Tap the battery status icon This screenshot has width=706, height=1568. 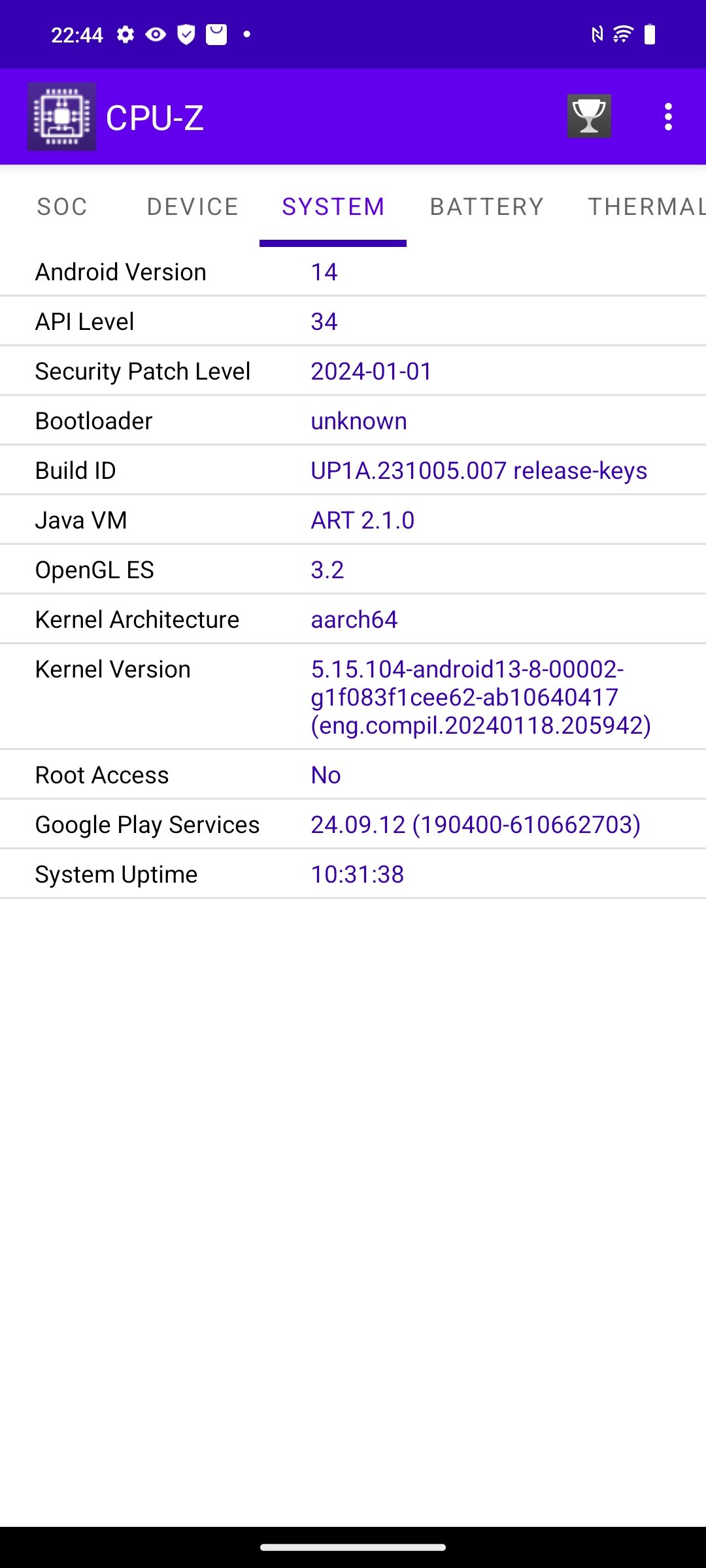pyautogui.click(x=650, y=34)
